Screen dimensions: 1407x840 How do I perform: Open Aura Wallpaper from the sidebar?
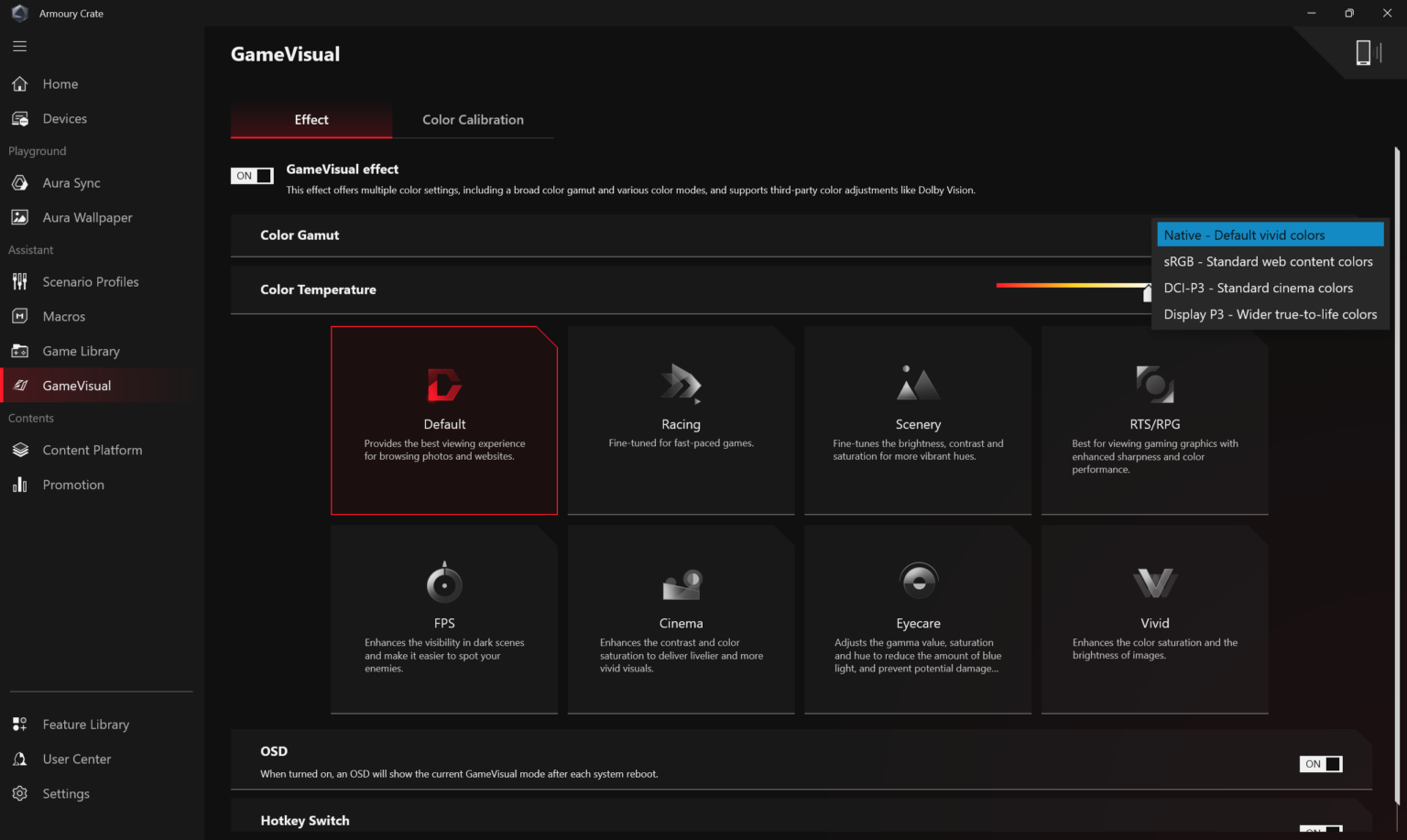(19, 217)
